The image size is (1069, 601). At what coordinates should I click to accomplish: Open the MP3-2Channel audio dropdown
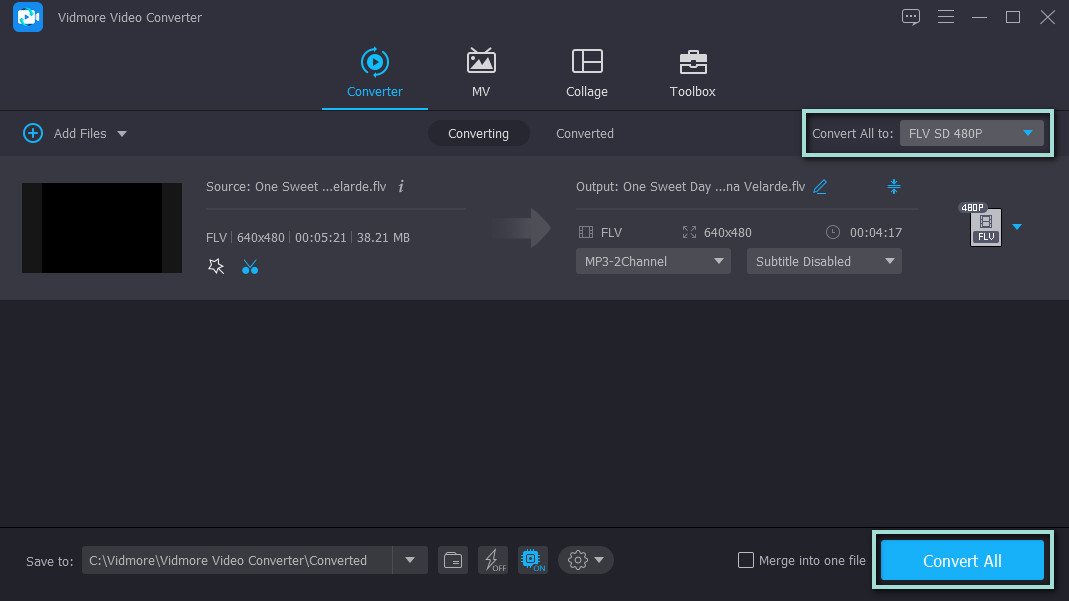651,261
